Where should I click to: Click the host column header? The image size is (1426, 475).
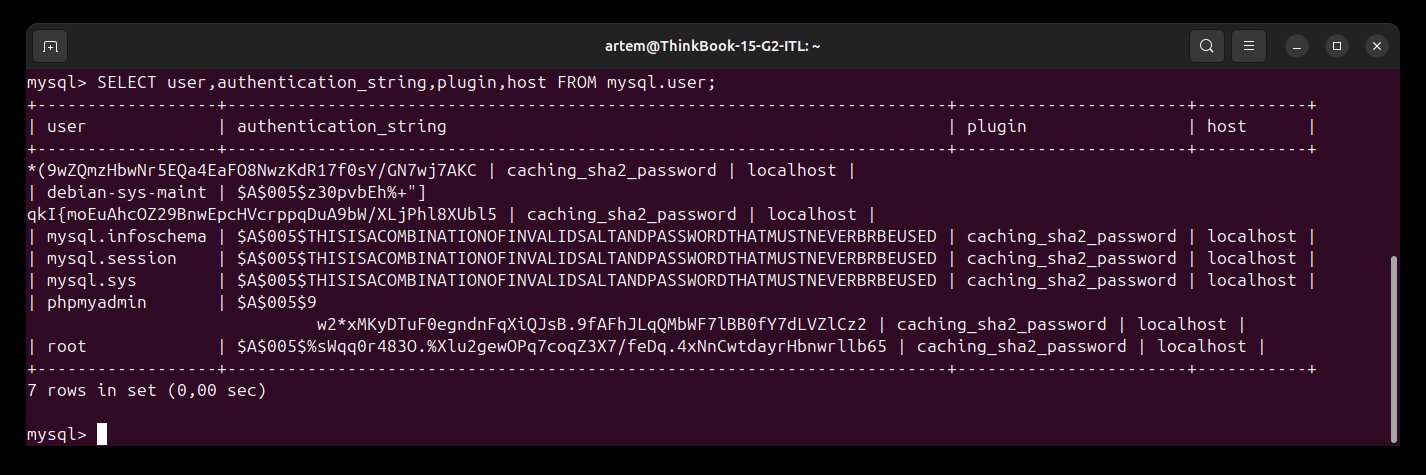point(1226,127)
